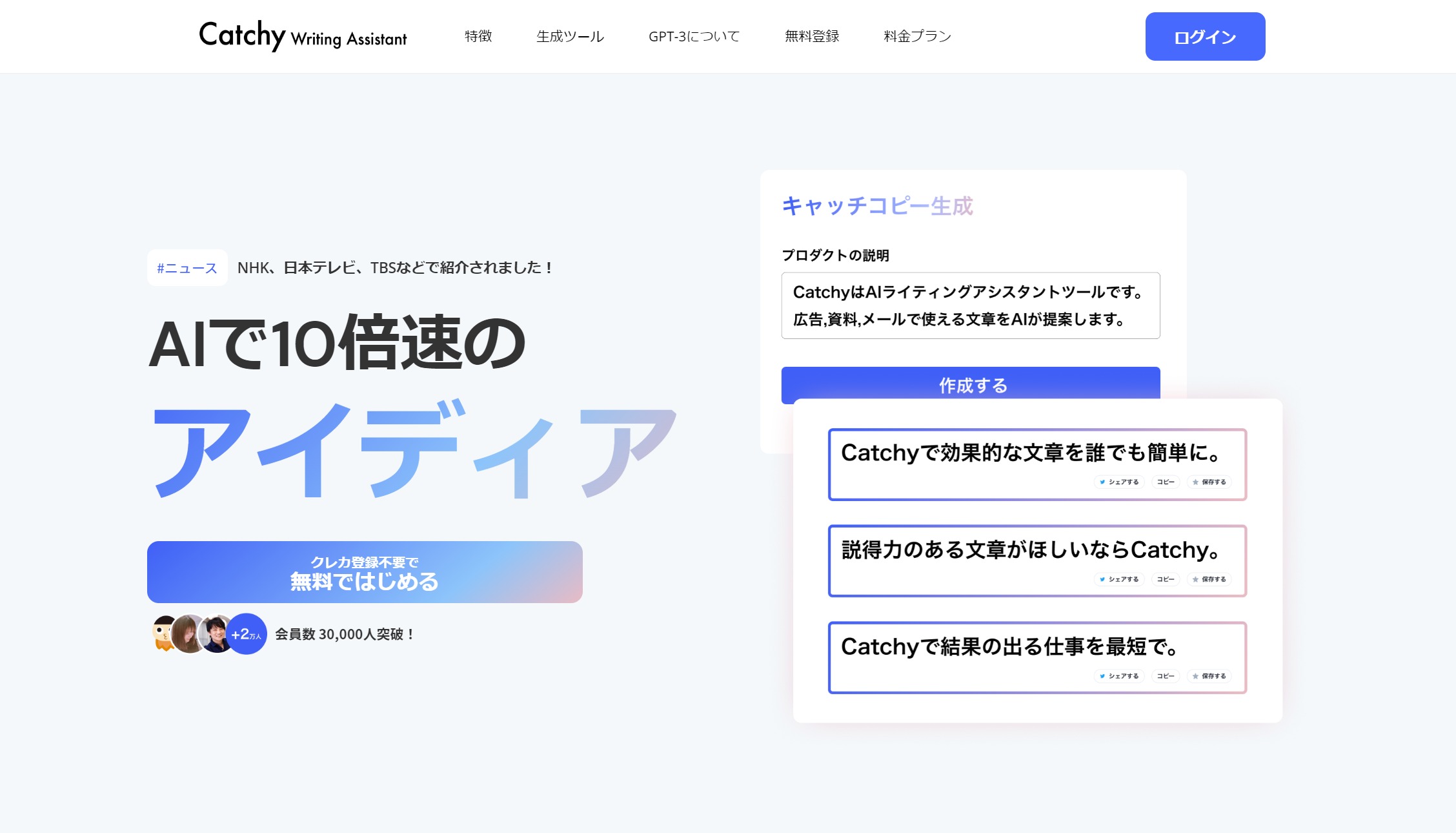Click the 生成ツール navigation tab

(x=570, y=36)
